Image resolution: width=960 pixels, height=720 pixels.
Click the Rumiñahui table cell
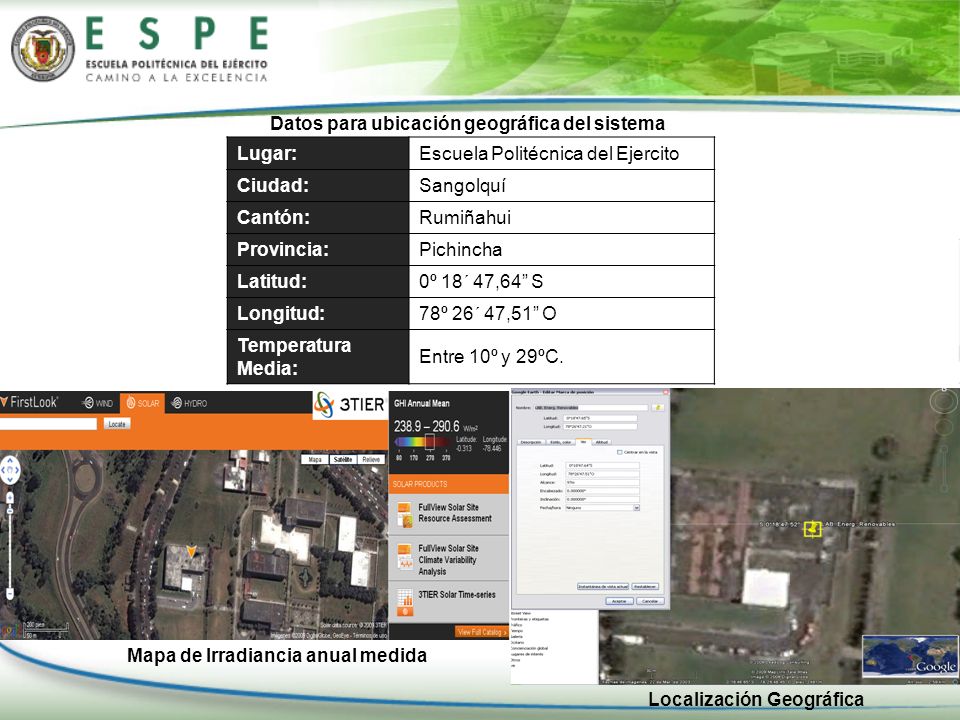click(x=561, y=217)
